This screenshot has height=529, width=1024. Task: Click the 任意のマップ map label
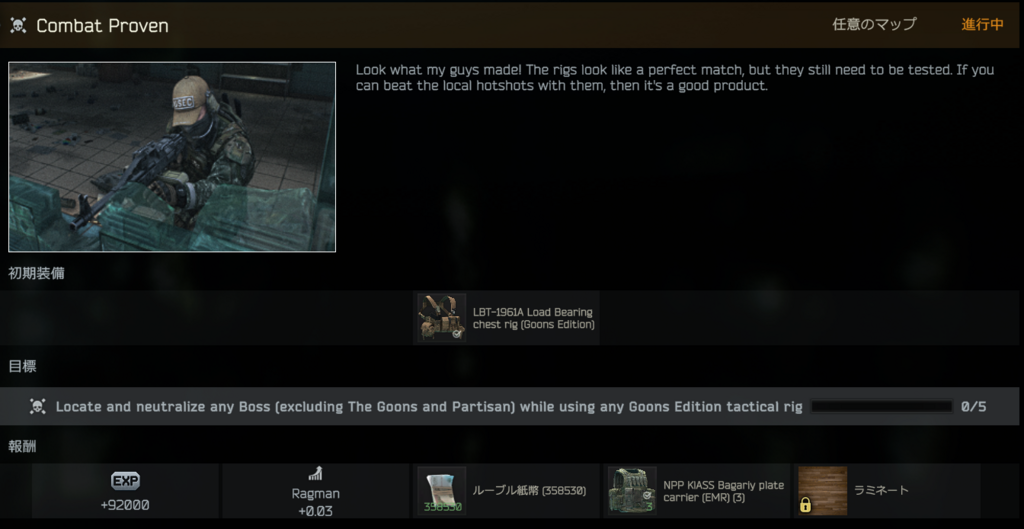click(874, 25)
